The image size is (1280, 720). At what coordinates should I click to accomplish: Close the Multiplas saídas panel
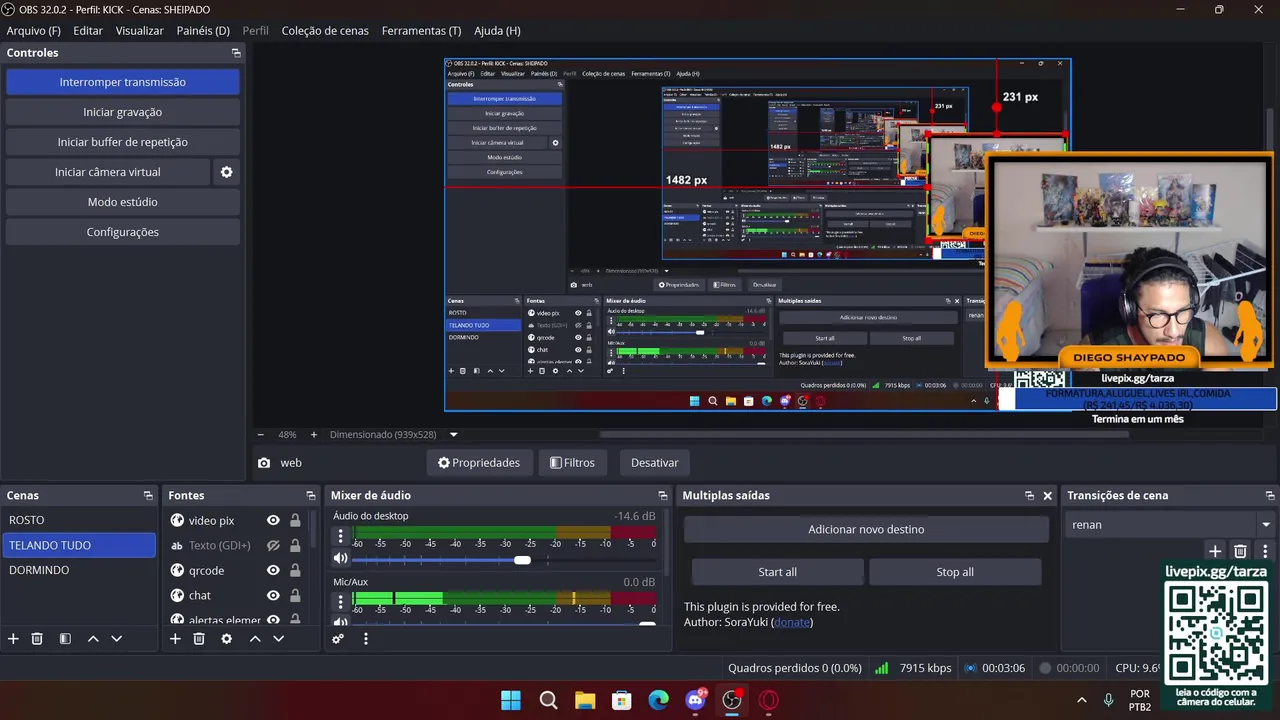pyautogui.click(x=1048, y=496)
